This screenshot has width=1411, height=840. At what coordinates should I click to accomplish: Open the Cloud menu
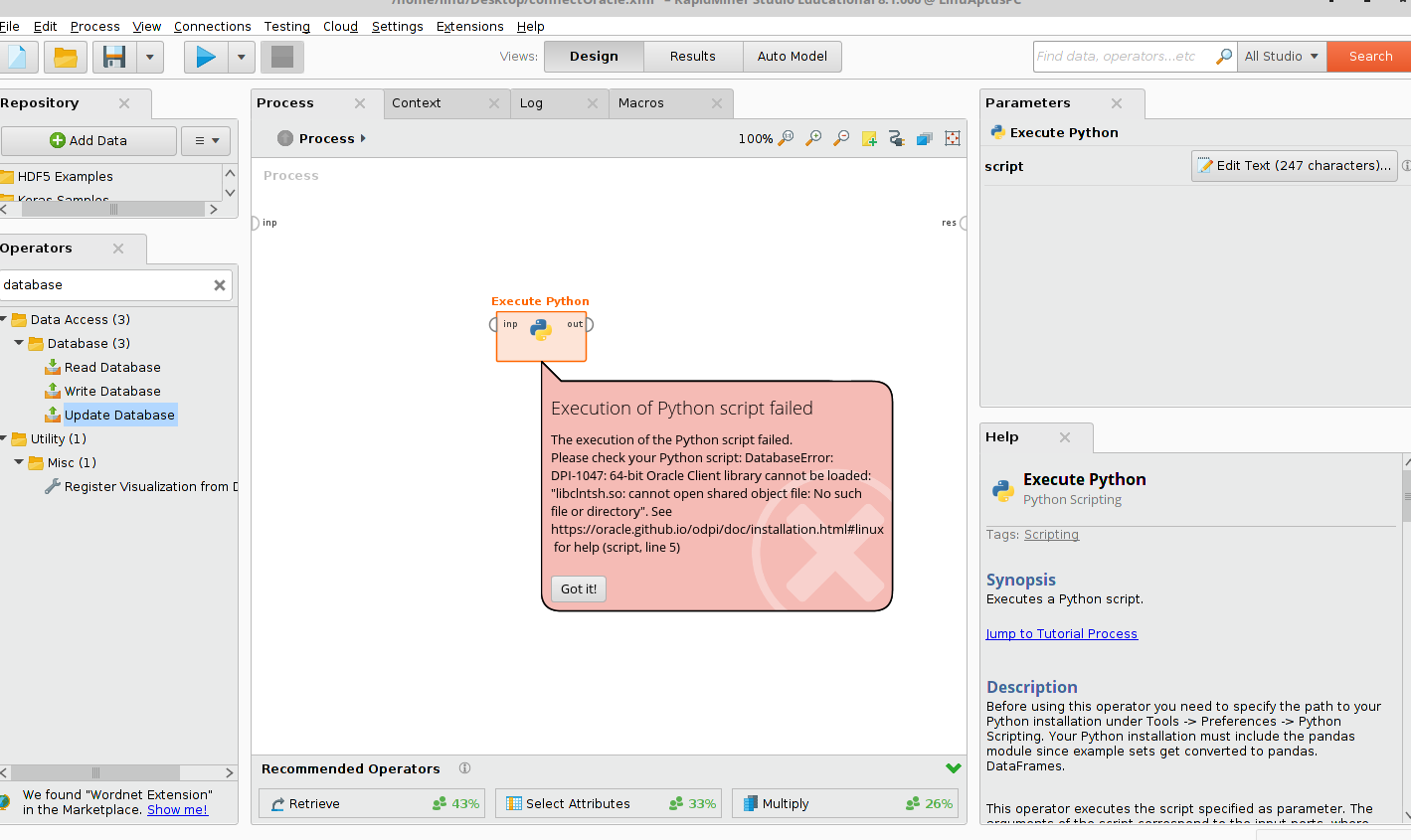click(340, 27)
